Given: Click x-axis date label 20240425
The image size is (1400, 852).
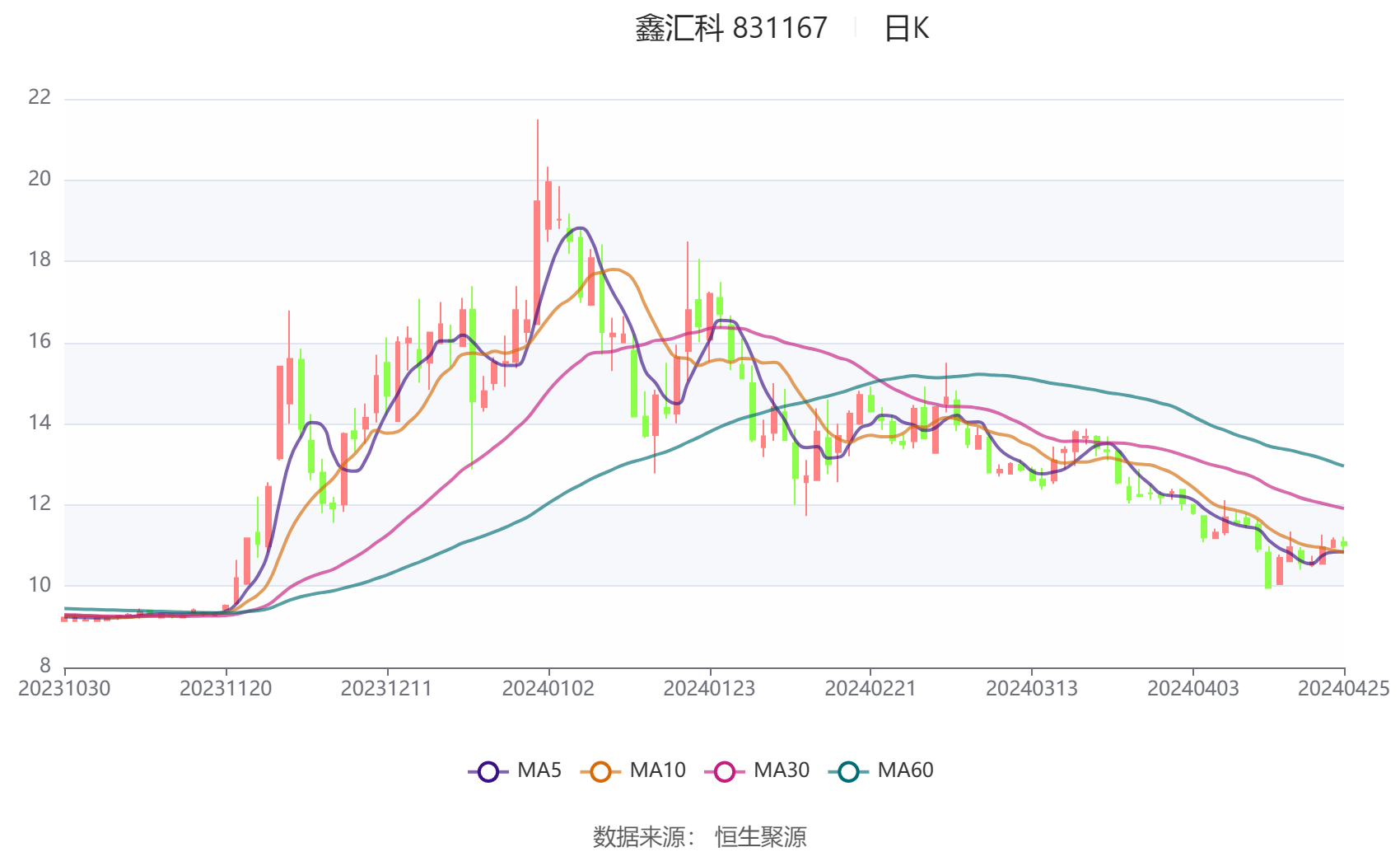Looking at the screenshot, I should coord(1344,689).
